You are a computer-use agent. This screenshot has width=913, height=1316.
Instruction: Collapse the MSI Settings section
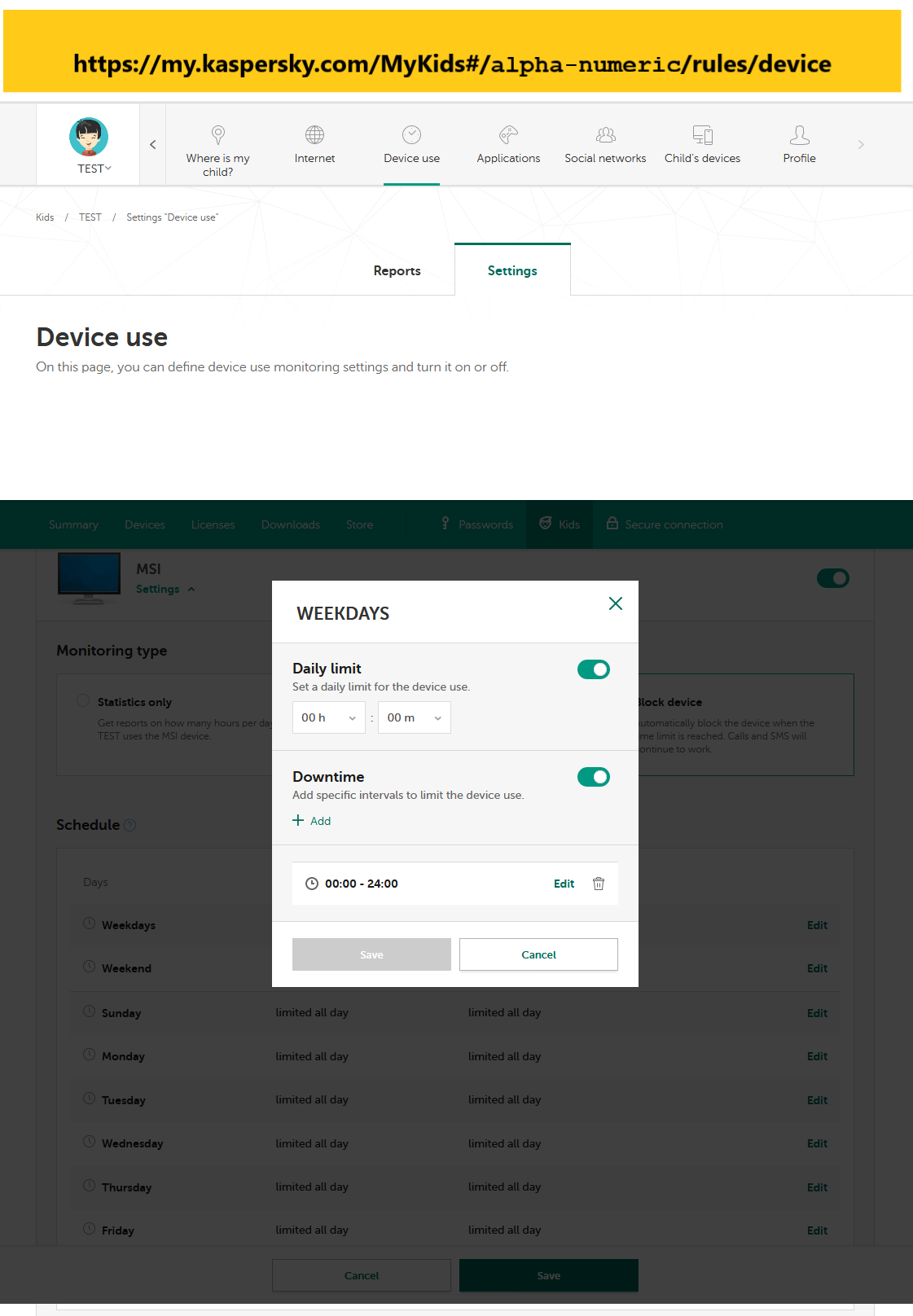pyautogui.click(x=165, y=589)
